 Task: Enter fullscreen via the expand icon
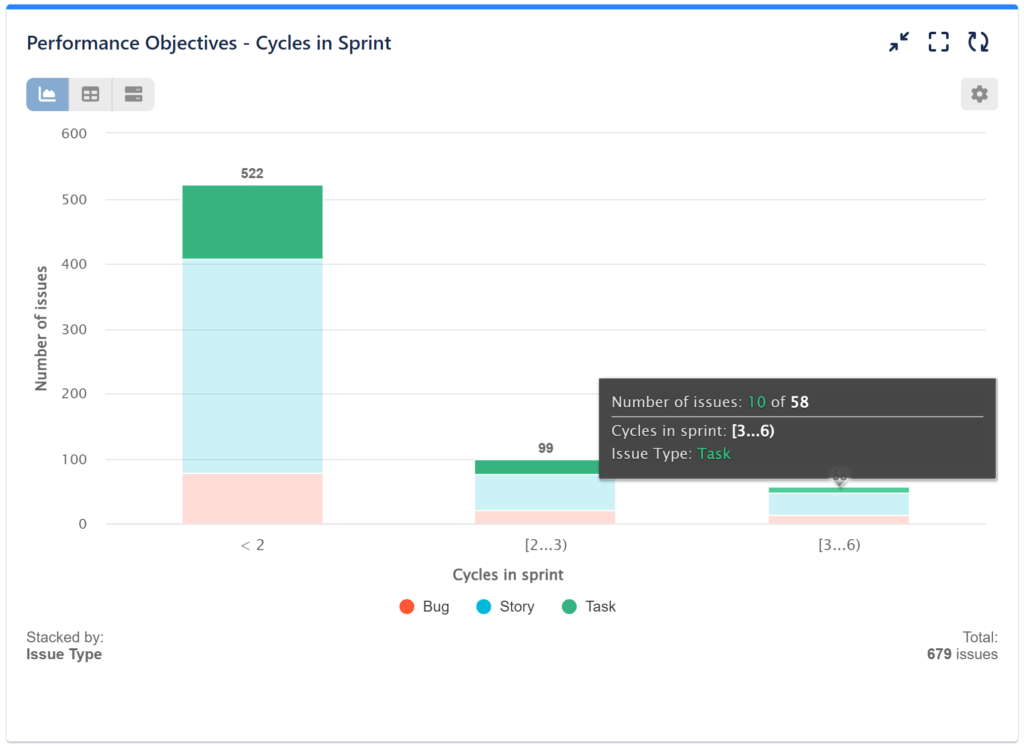click(938, 42)
